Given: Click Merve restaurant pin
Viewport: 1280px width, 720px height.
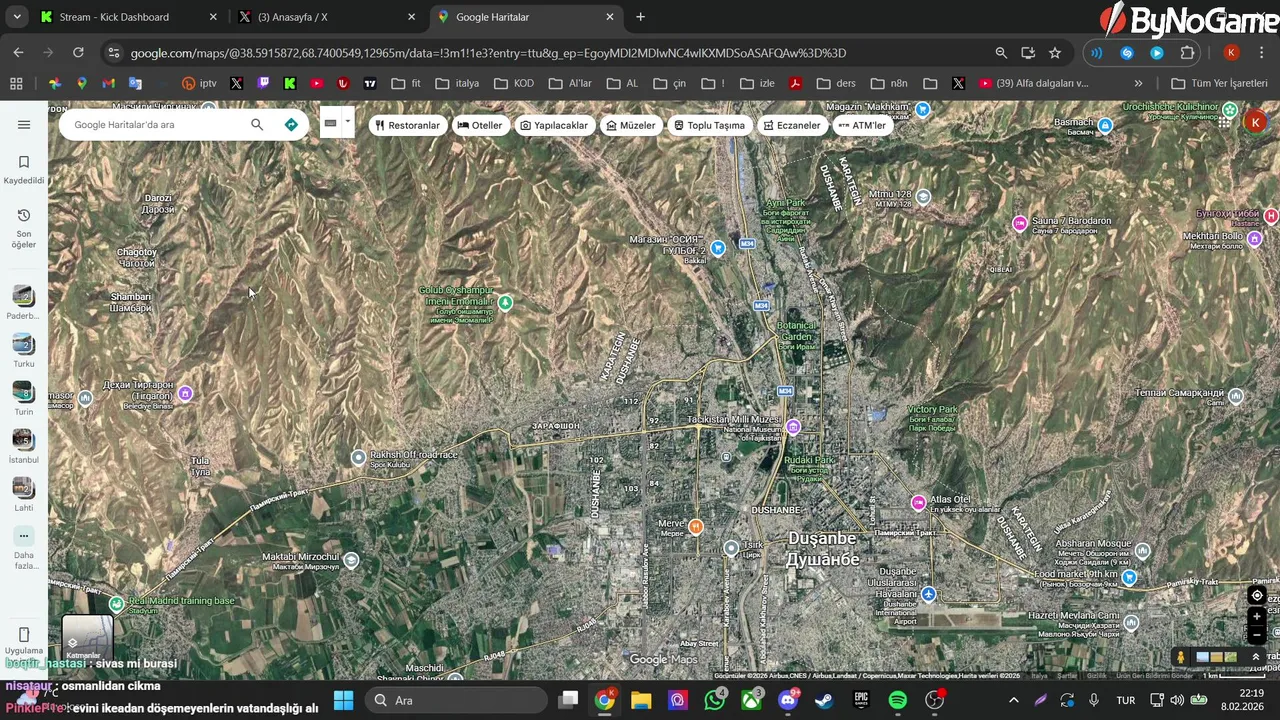Looking at the screenshot, I should [x=696, y=526].
